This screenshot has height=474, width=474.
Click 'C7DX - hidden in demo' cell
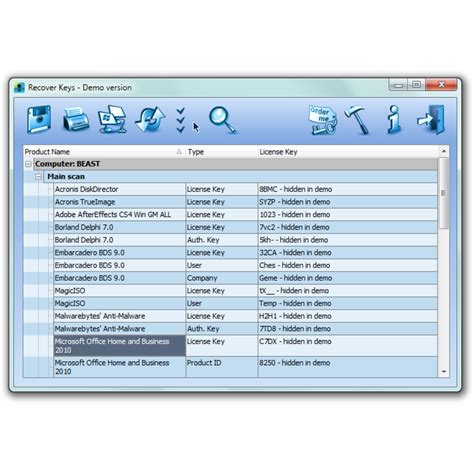coord(348,346)
